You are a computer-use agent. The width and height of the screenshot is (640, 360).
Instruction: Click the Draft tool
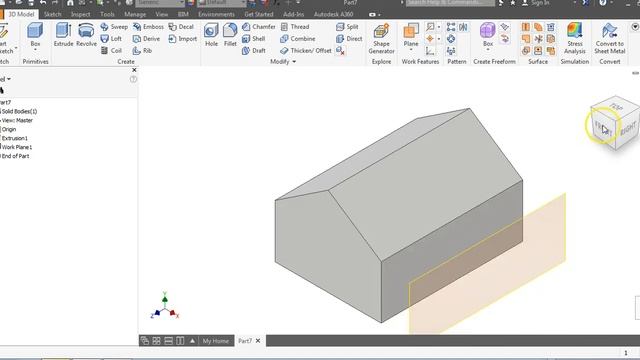click(253, 51)
